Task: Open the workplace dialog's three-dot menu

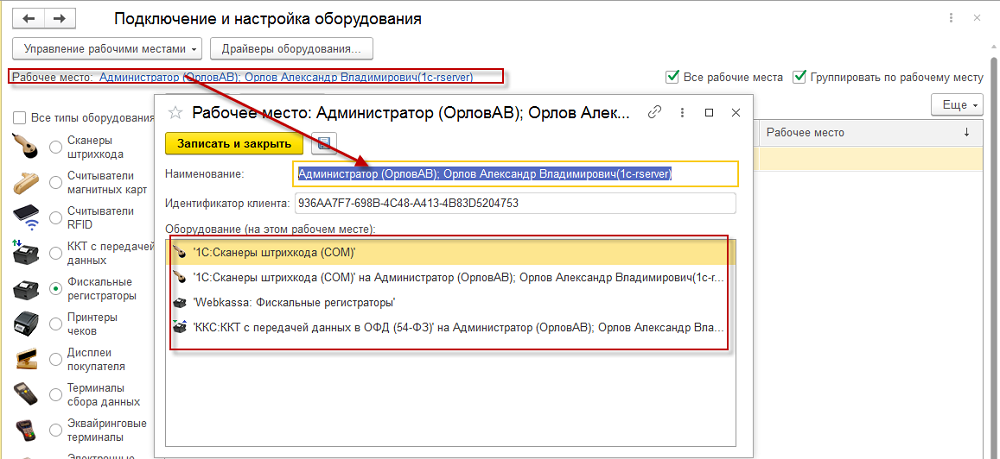Action: click(682, 112)
